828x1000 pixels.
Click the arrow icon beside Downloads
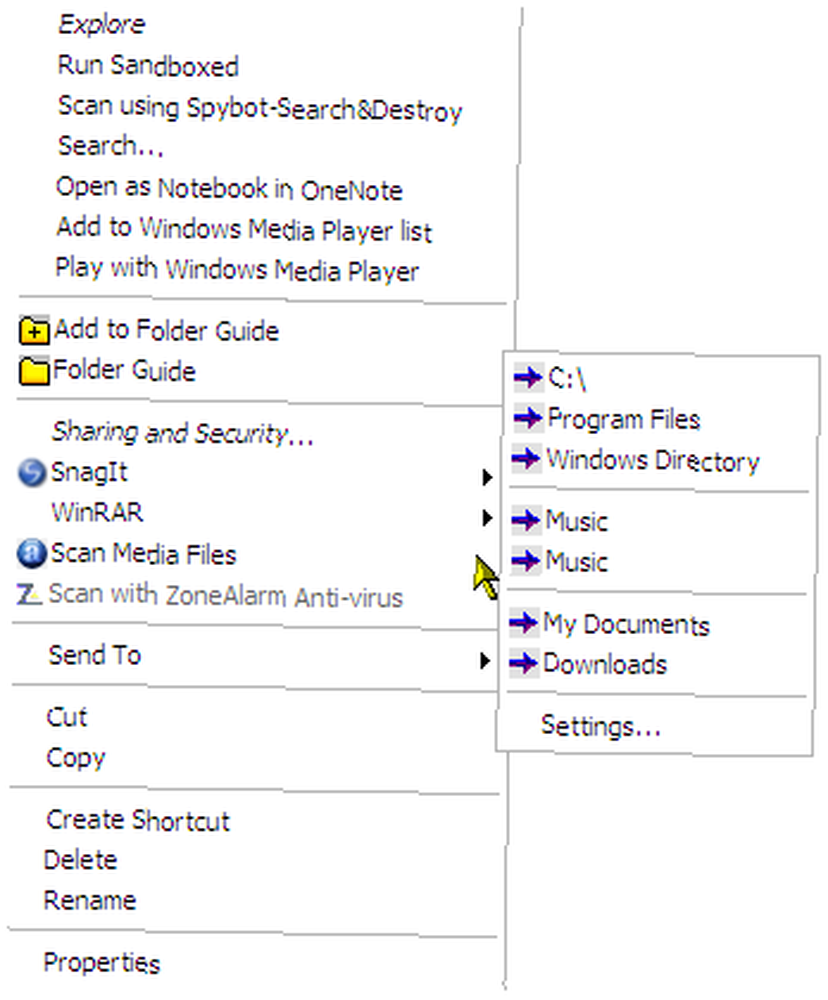(x=524, y=663)
